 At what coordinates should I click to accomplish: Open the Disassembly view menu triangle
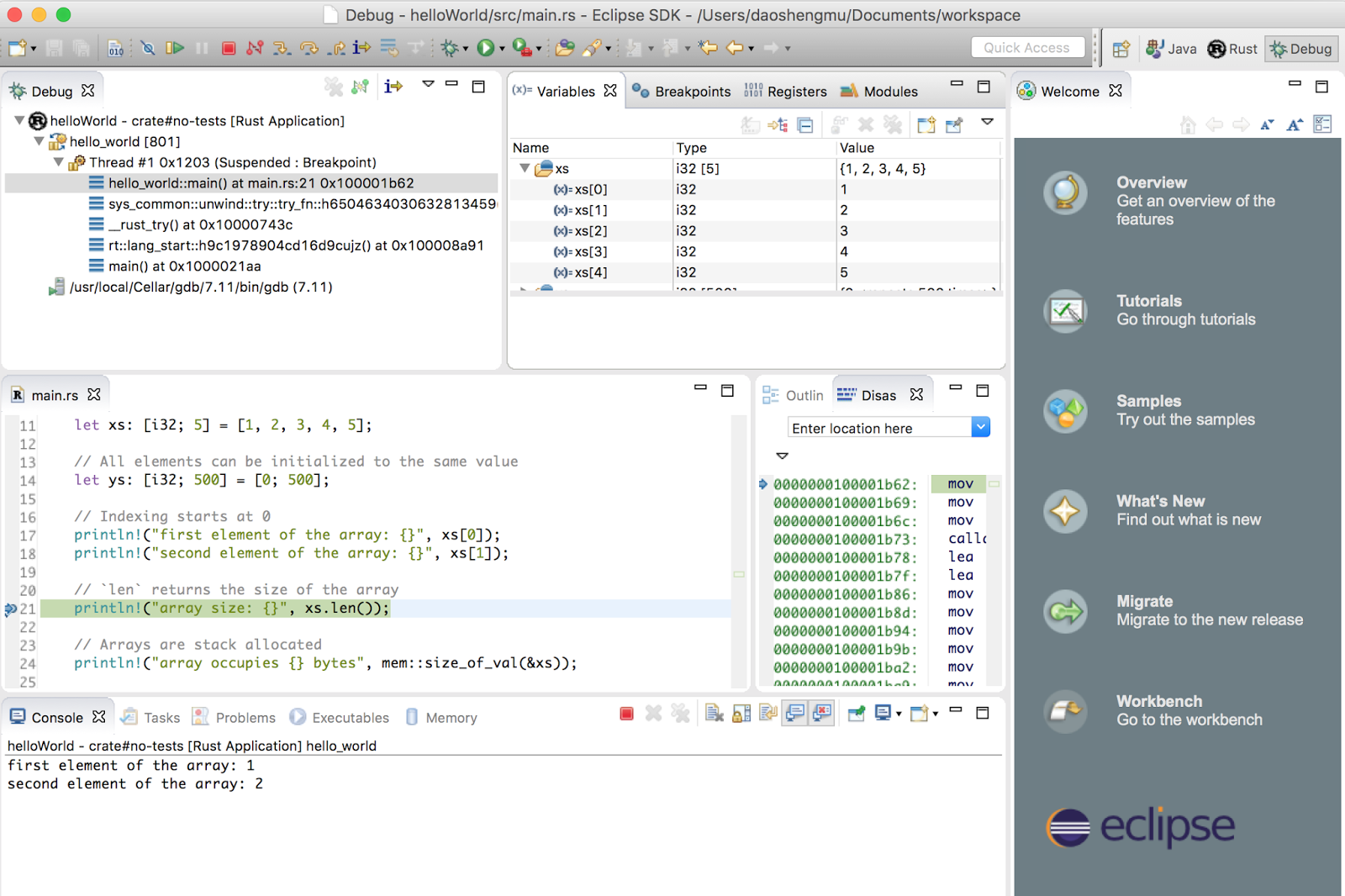pos(782,456)
